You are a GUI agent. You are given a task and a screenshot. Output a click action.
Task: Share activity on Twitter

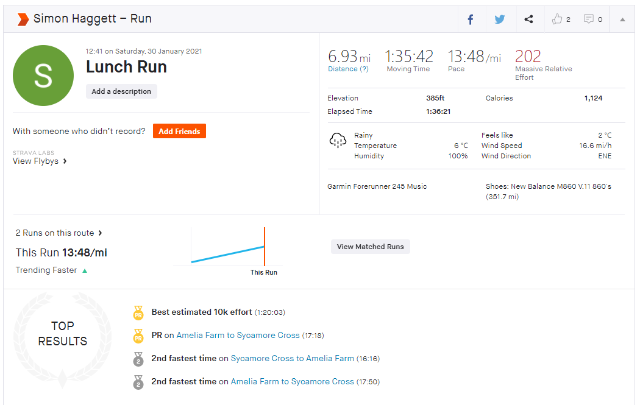point(499,19)
